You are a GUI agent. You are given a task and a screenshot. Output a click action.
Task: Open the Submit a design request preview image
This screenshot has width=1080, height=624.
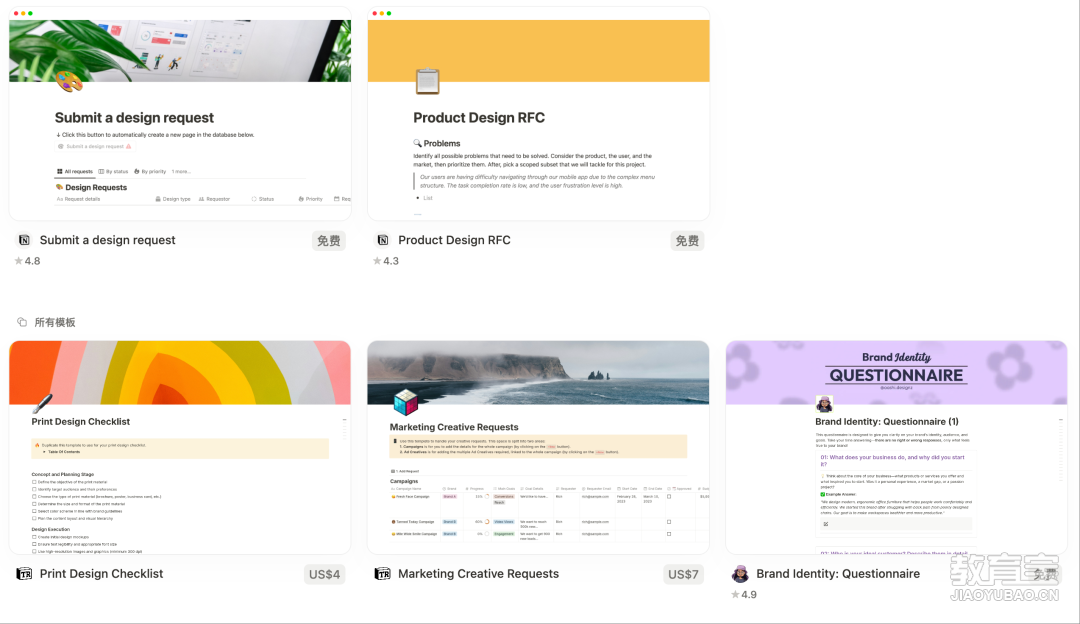[x=180, y=114]
